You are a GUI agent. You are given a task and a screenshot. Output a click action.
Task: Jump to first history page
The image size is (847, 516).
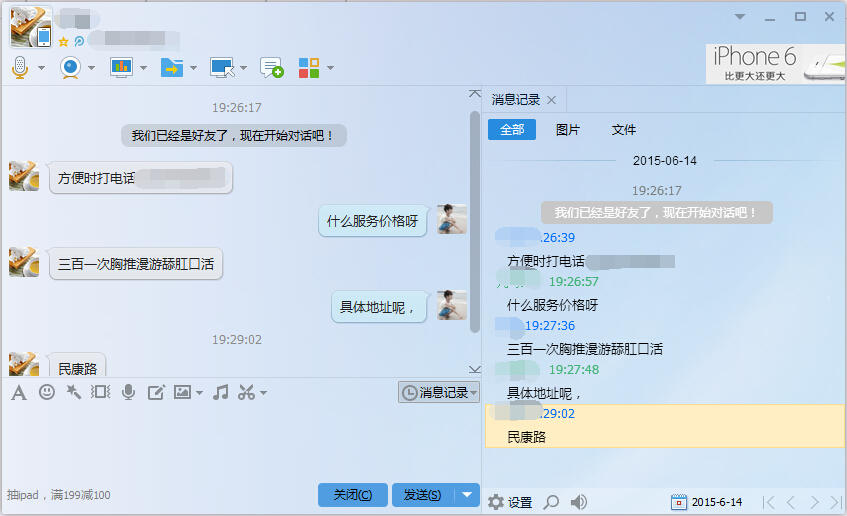tap(768, 502)
